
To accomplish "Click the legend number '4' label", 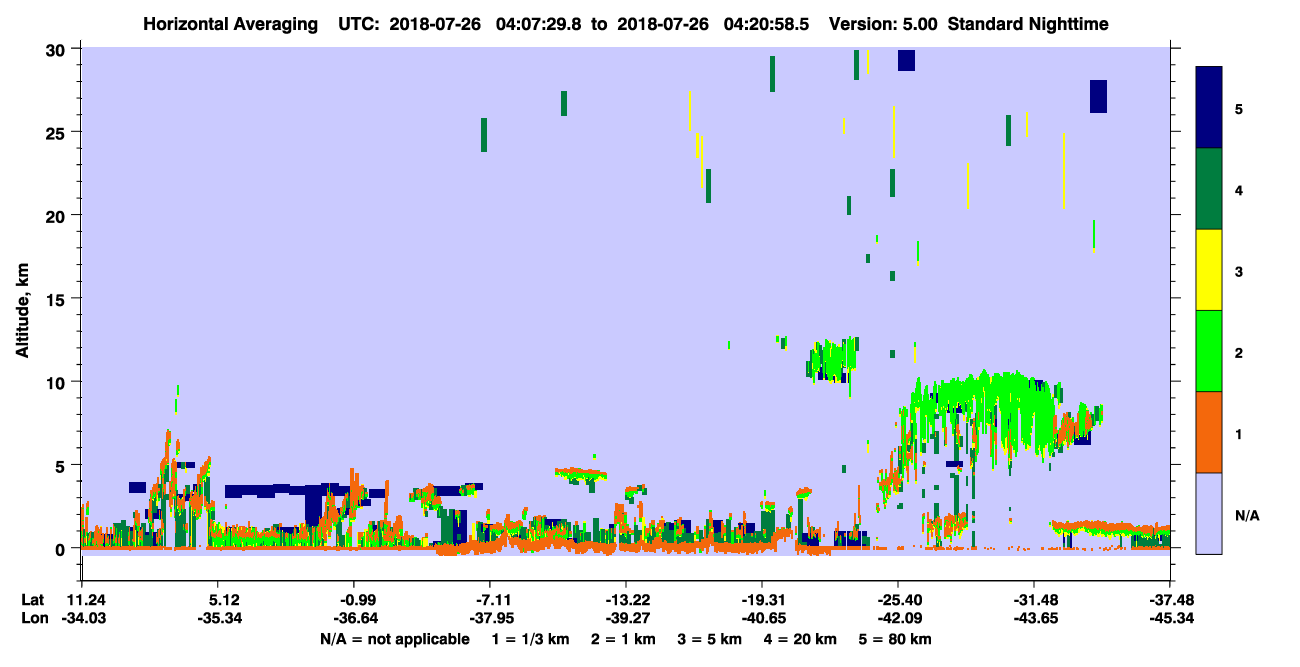I will point(1239,189).
